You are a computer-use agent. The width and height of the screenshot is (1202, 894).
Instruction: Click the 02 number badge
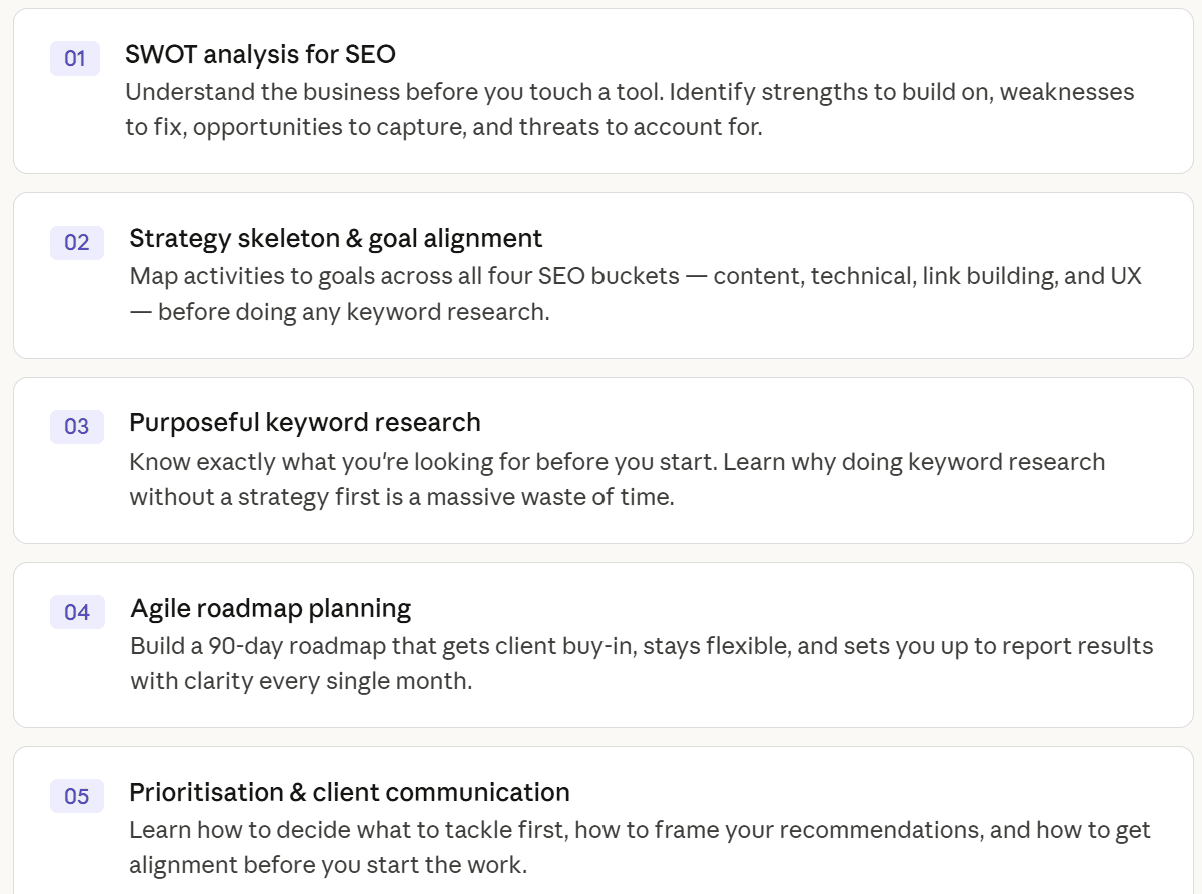coord(77,242)
